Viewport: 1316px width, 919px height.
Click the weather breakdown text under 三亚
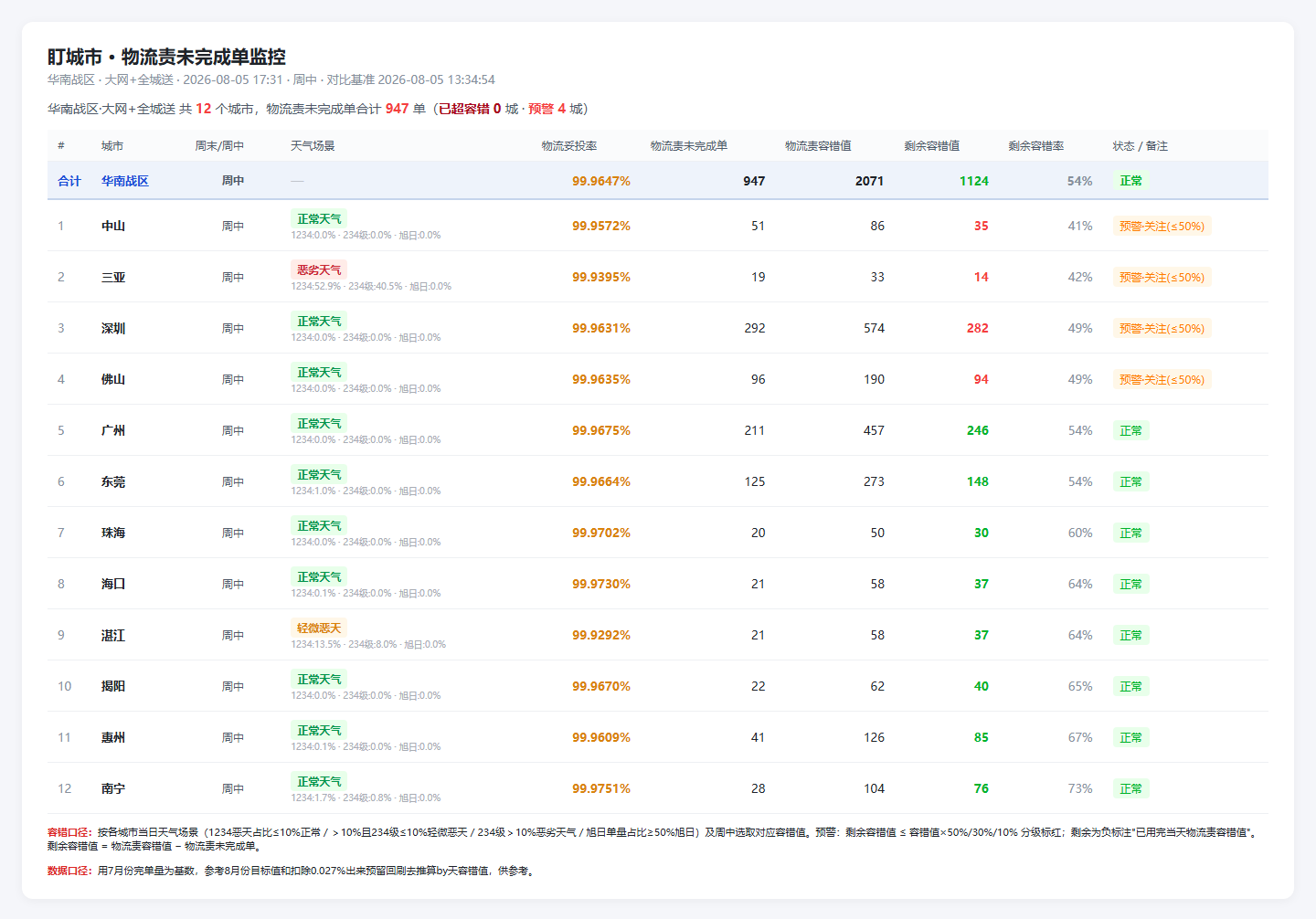(x=371, y=287)
